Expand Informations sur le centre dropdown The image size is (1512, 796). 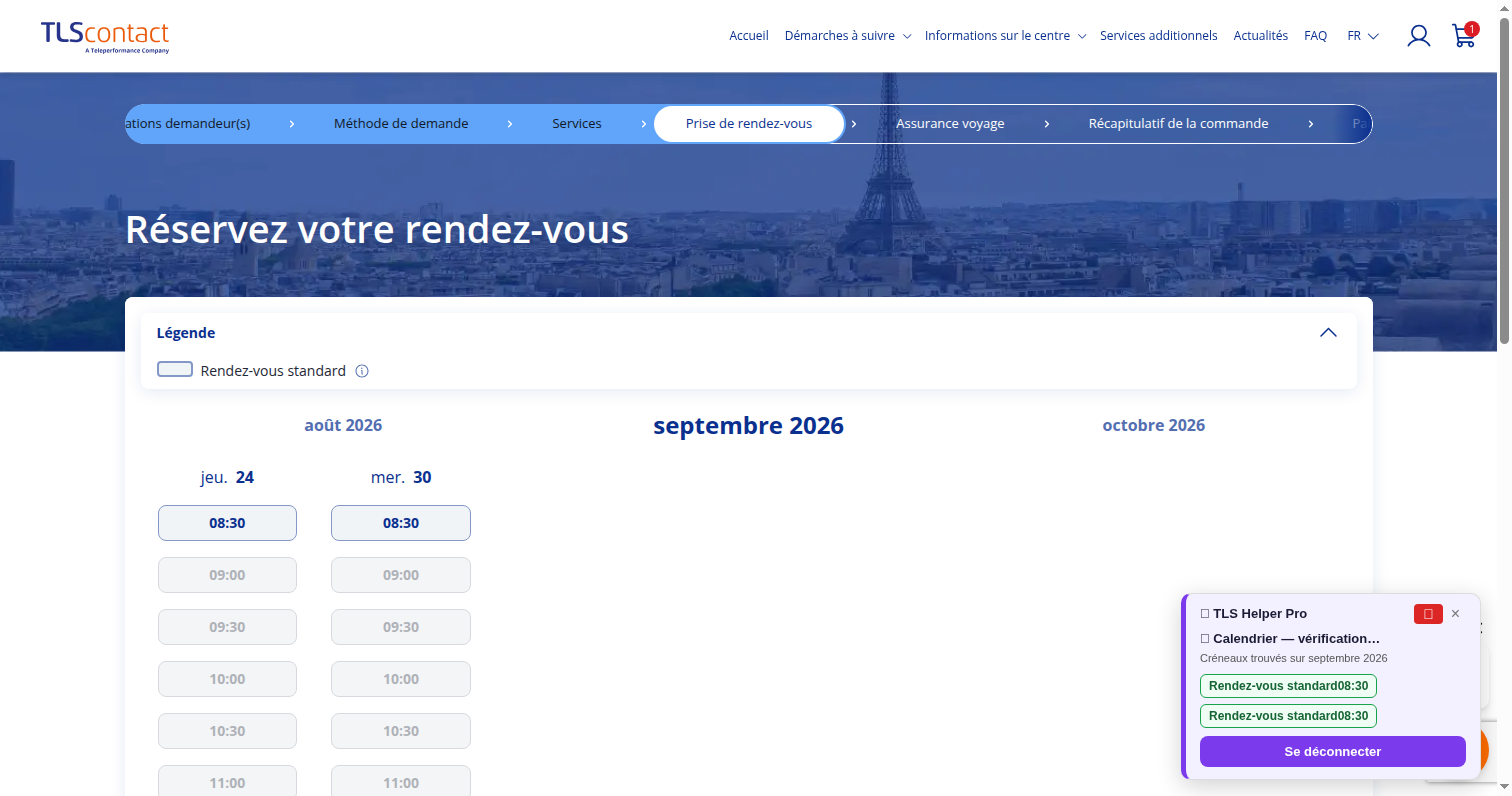click(x=1004, y=36)
